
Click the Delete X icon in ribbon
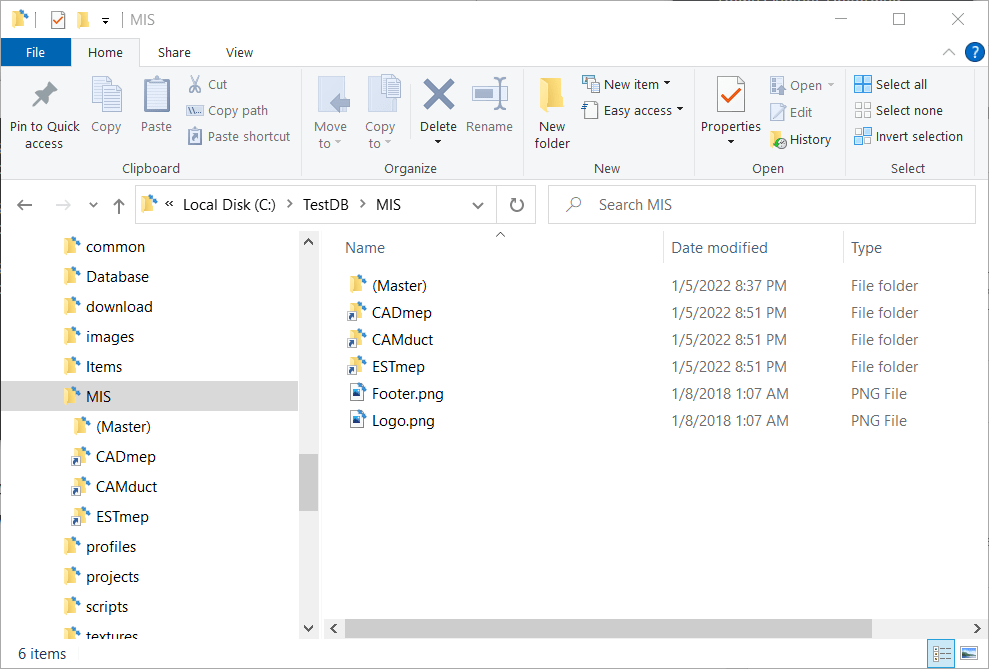click(438, 96)
